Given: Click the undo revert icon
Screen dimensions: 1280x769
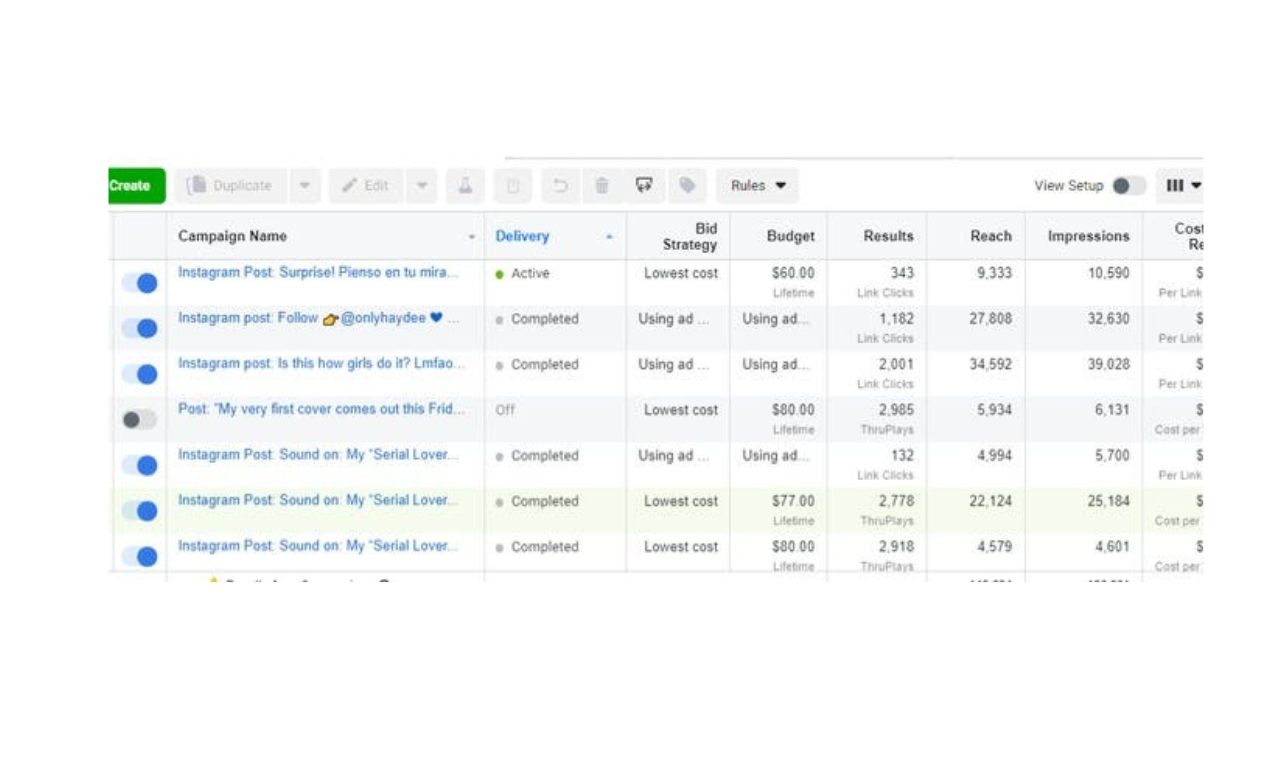Looking at the screenshot, I should pyautogui.click(x=560, y=186).
